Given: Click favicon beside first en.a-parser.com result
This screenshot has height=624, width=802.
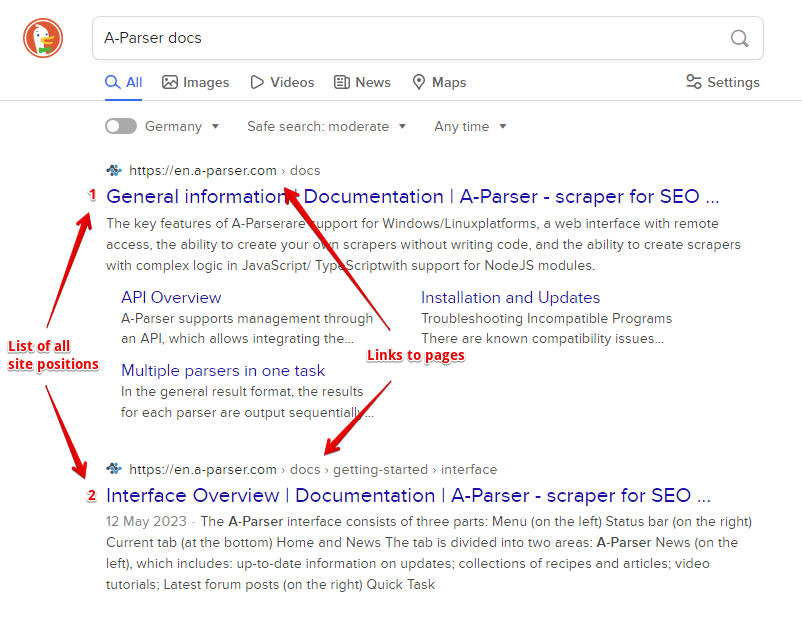Looking at the screenshot, I should pyautogui.click(x=114, y=170).
